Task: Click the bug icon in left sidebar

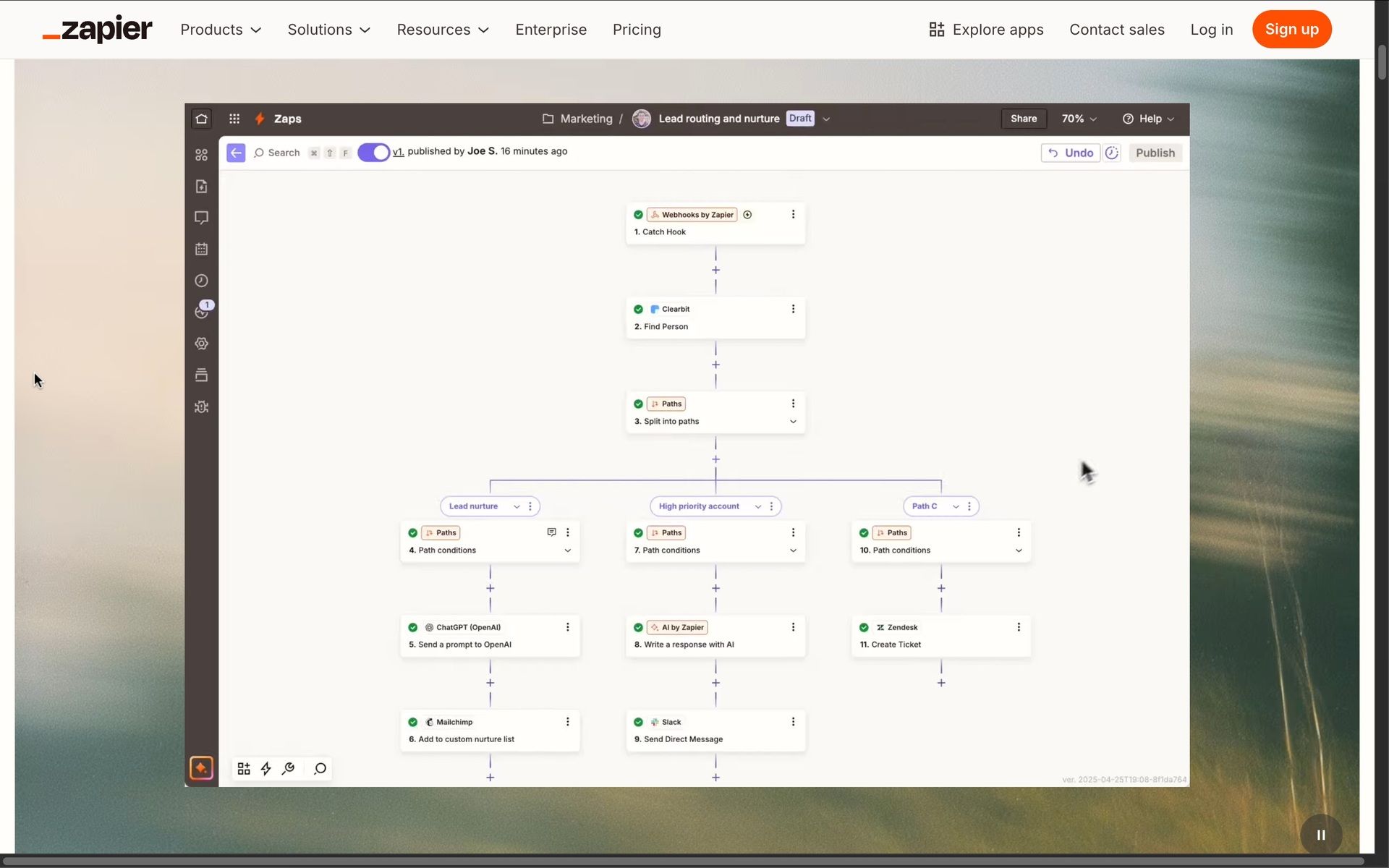Action: click(202, 407)
